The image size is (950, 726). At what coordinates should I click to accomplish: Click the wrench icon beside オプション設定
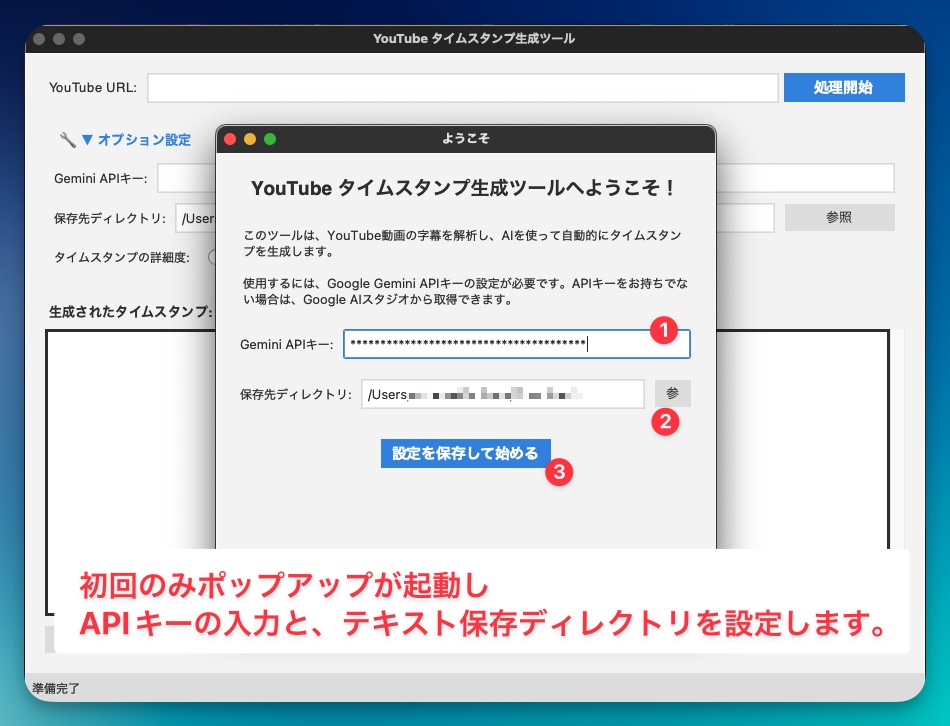tap(68, 140)
